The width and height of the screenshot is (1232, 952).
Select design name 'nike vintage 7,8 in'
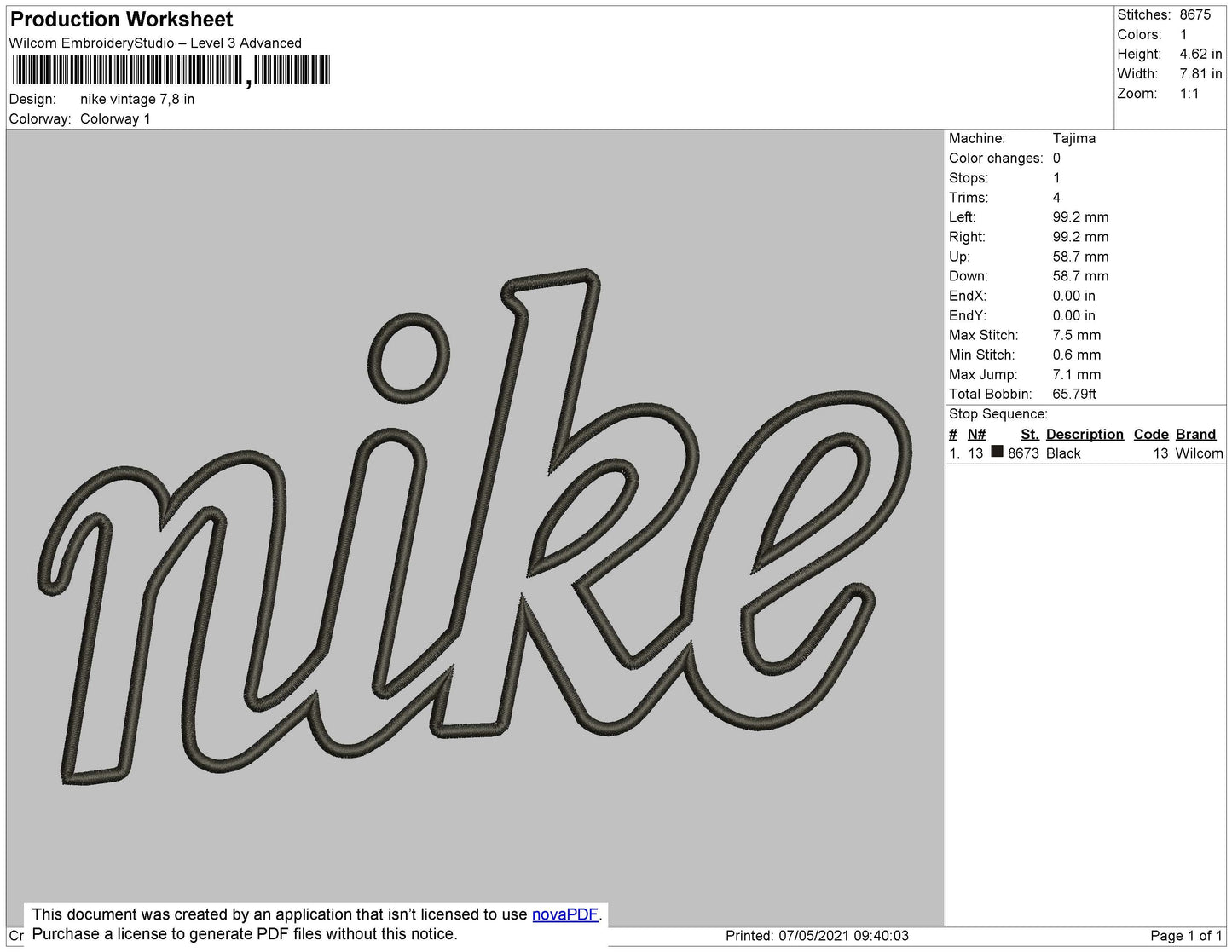tap(137, 99)
